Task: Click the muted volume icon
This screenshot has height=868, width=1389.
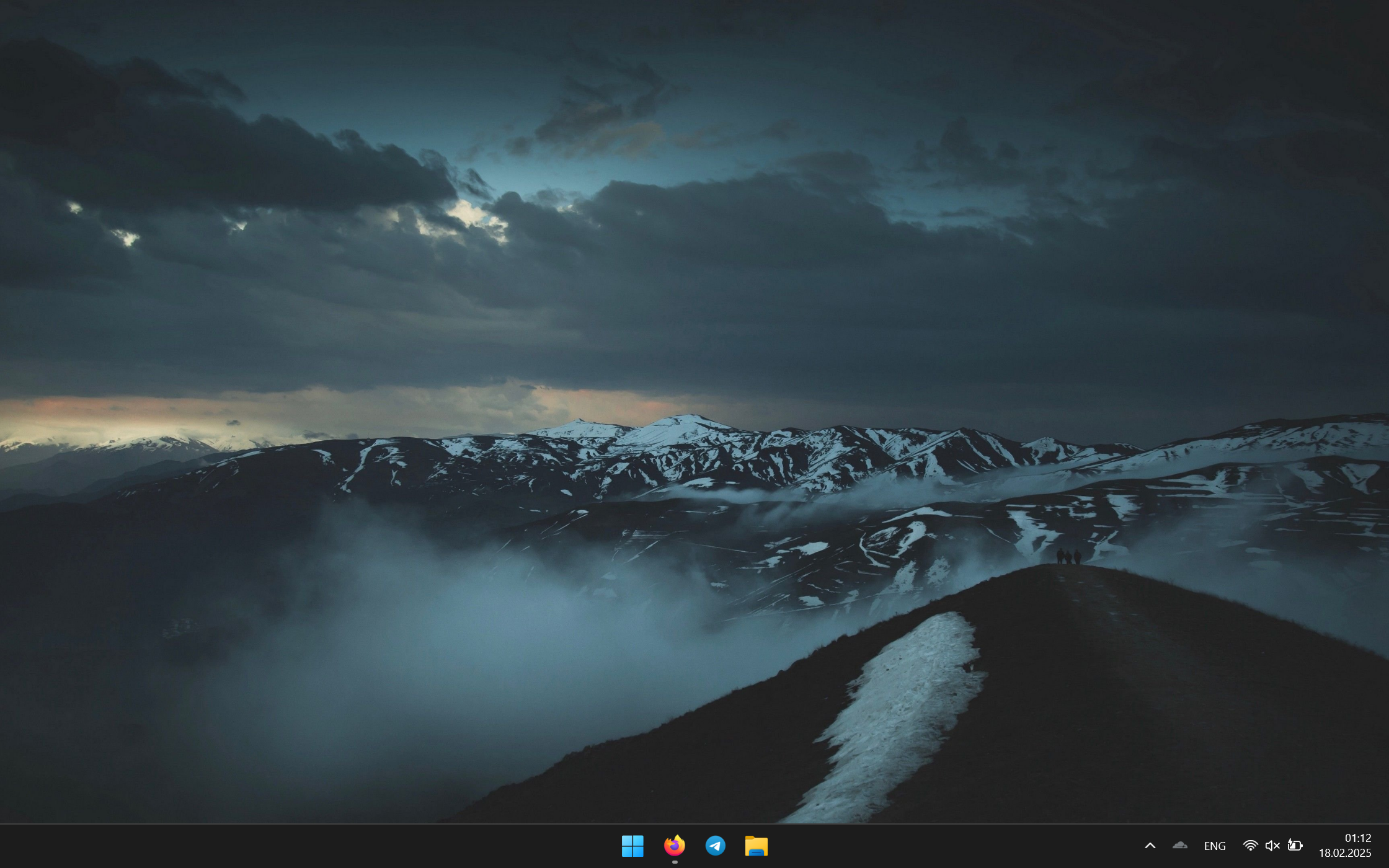Action: click(1272, 846)
